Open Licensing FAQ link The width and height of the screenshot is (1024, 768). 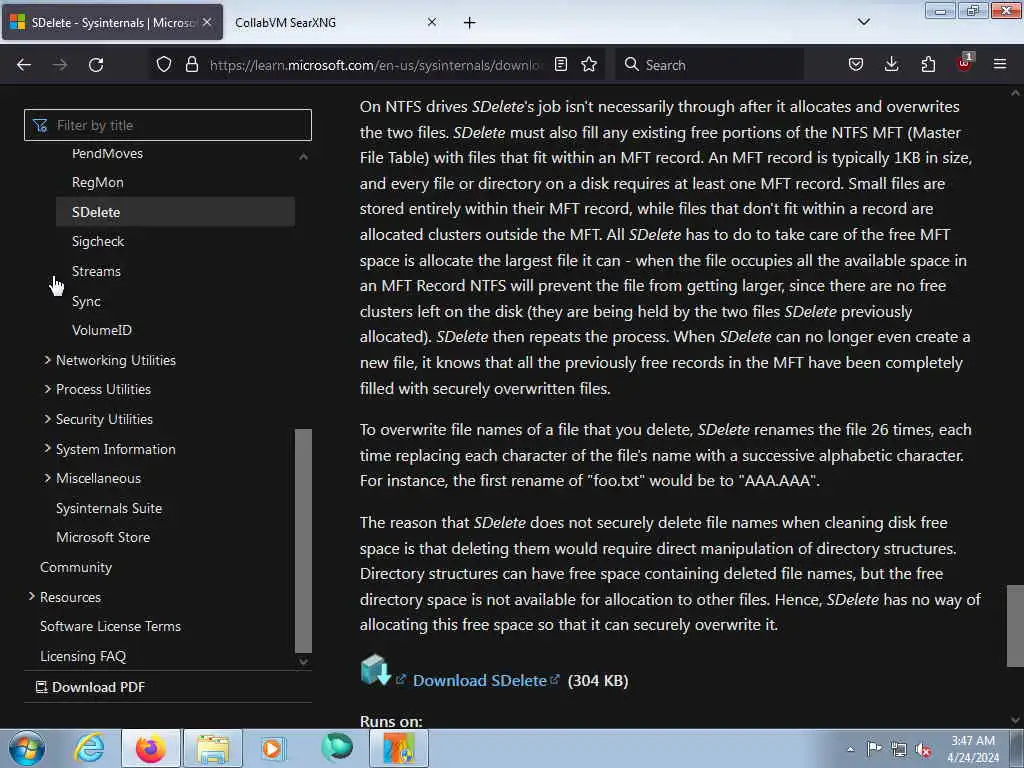(x=83, y=656)
